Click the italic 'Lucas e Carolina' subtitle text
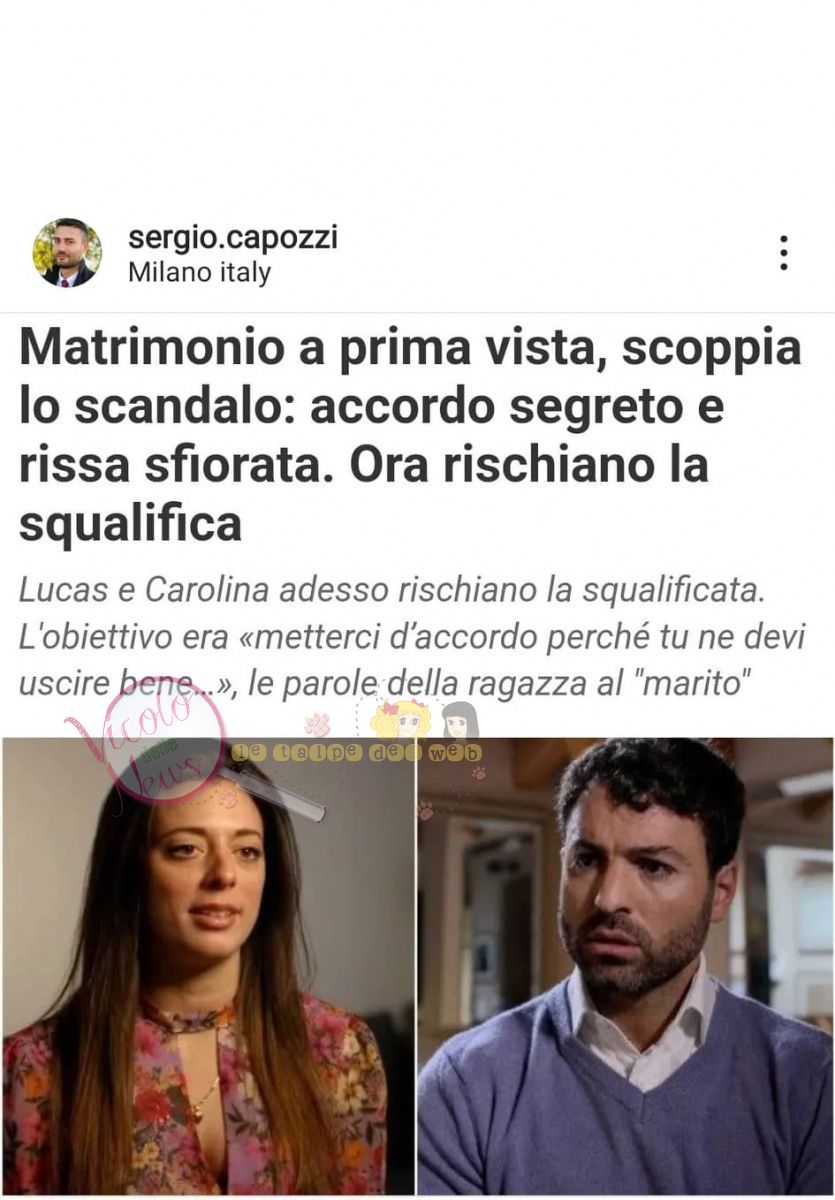 pyautogui.click(x=144, y=590)
